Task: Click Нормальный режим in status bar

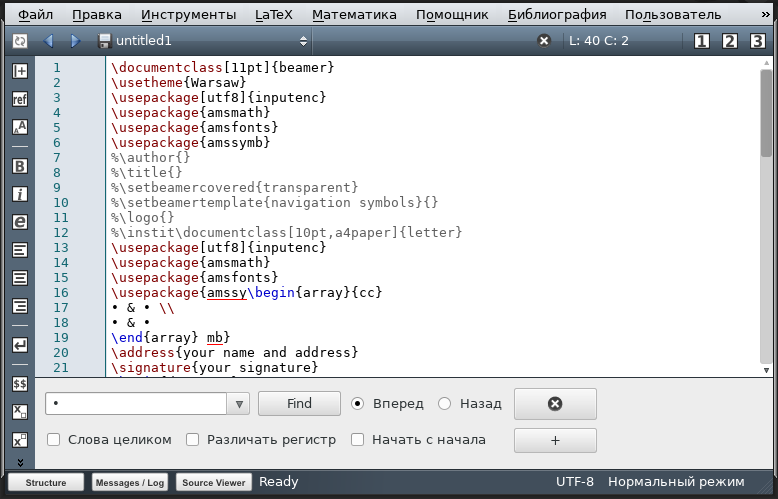Action: coord(676,482)
